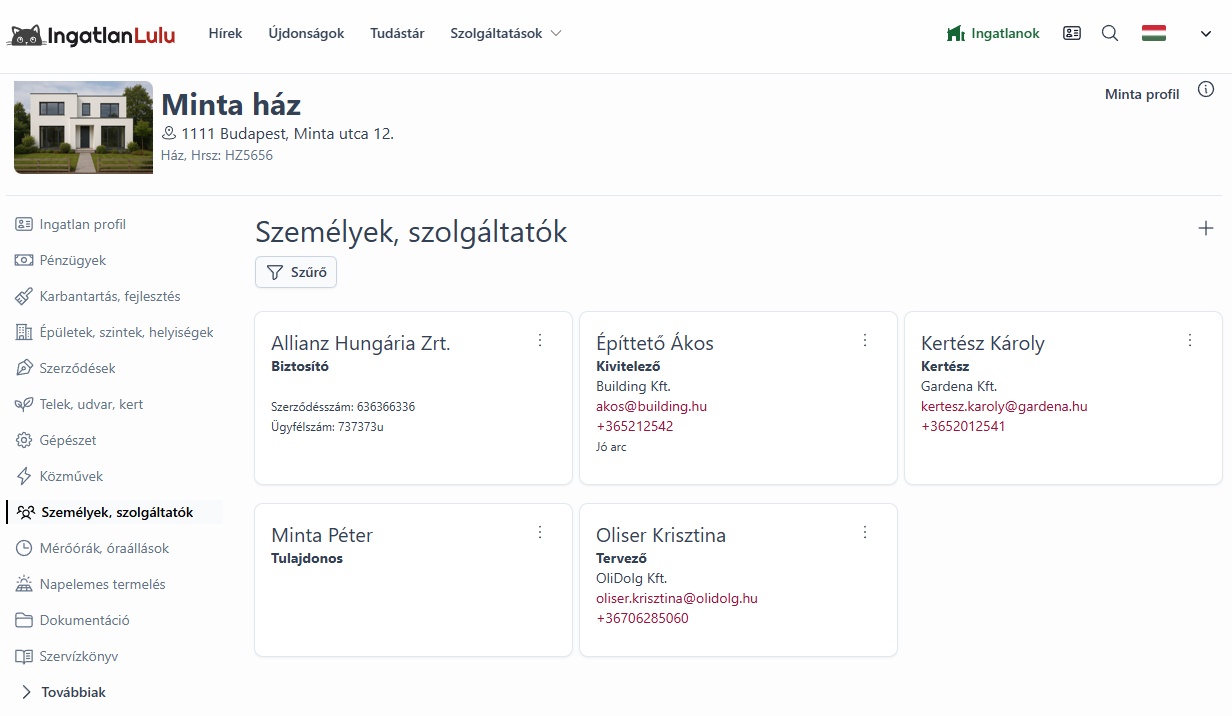
Task: Click the +3652012541 phone link
Action: tap(963, 426)
